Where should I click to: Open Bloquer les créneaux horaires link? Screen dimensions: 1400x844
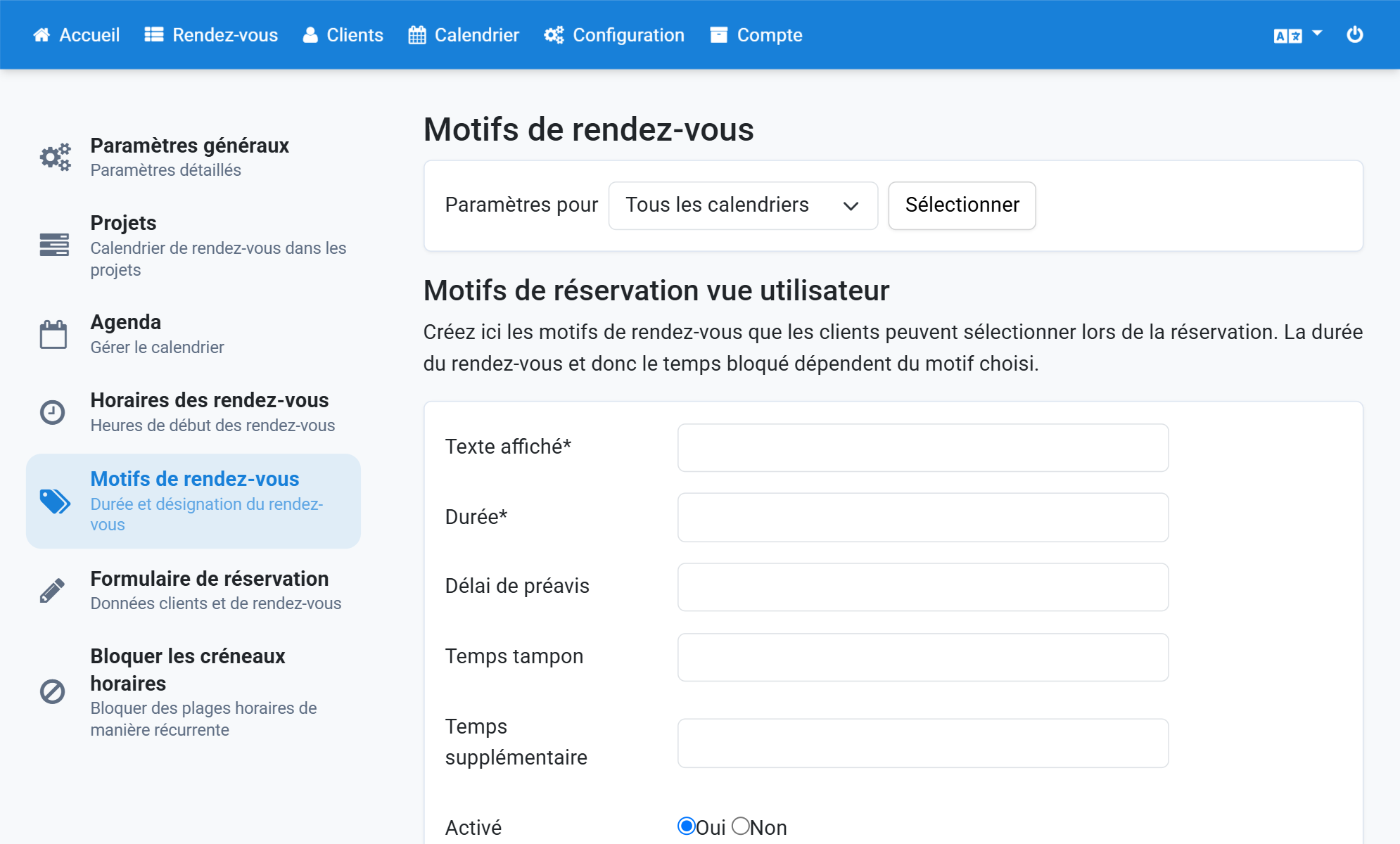(193, 692)
